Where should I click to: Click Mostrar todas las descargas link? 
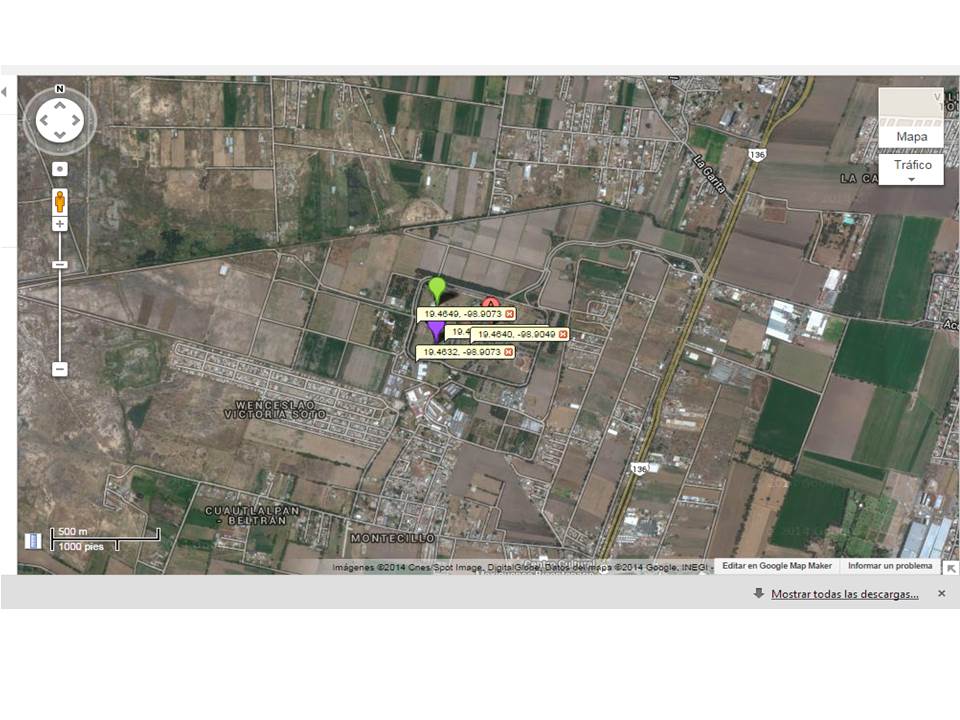[x=844, y=594]
